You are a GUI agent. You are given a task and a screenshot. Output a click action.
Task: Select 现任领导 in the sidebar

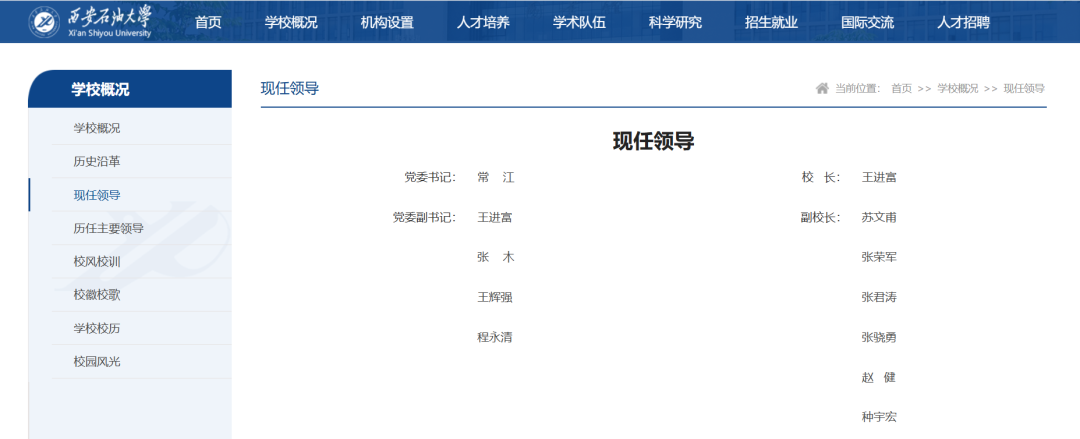pos(97,195)
